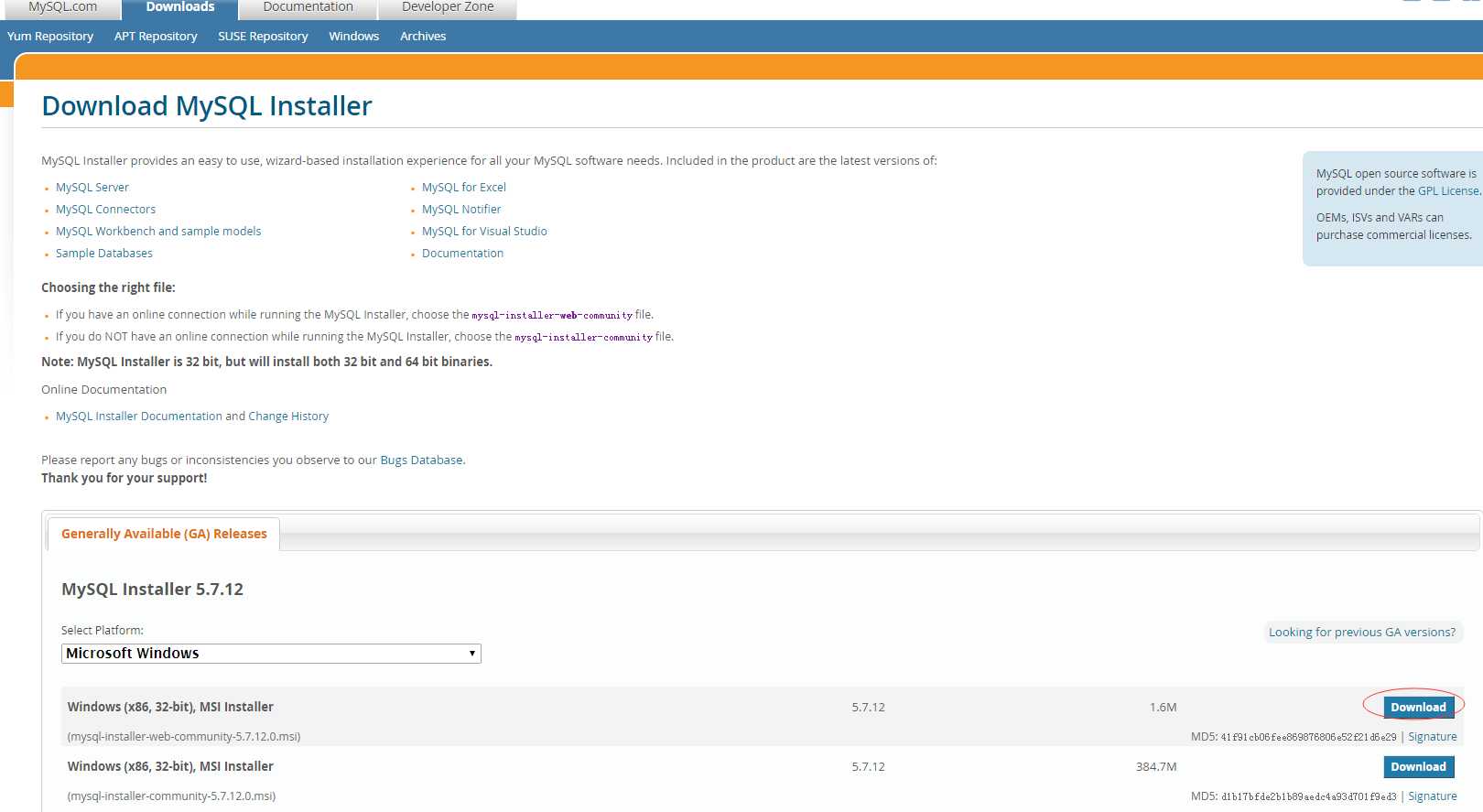Image resolution: width=1483 pixels, height=812 pixels.
Task: Open Looking for previous GA versions link
Action: (x=1362, y=633)
